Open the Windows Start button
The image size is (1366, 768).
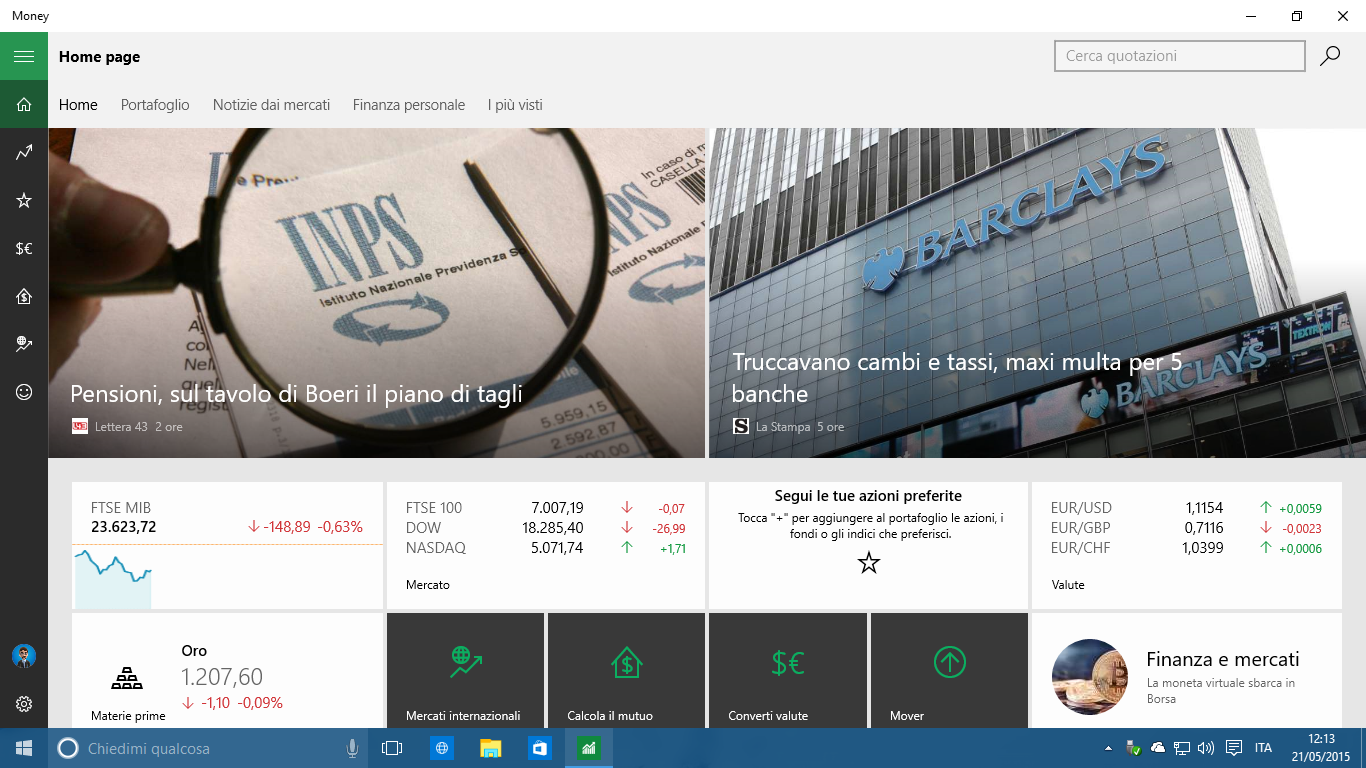tap(24, 748)
